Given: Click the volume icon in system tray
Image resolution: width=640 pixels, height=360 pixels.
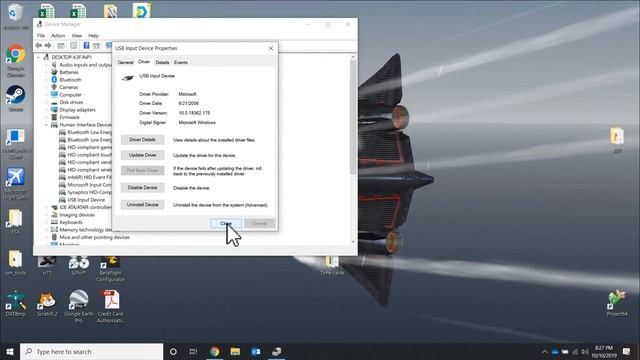Looking at the screenshot, I should click(x=585, y=351).
